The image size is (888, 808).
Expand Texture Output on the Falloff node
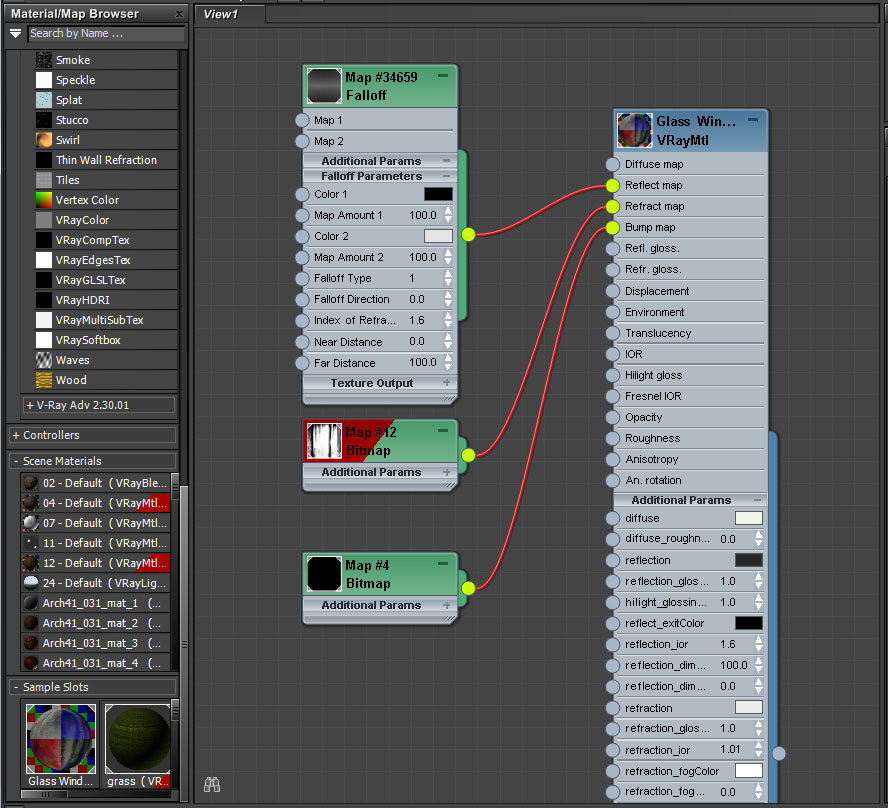[x=446, y=383]
